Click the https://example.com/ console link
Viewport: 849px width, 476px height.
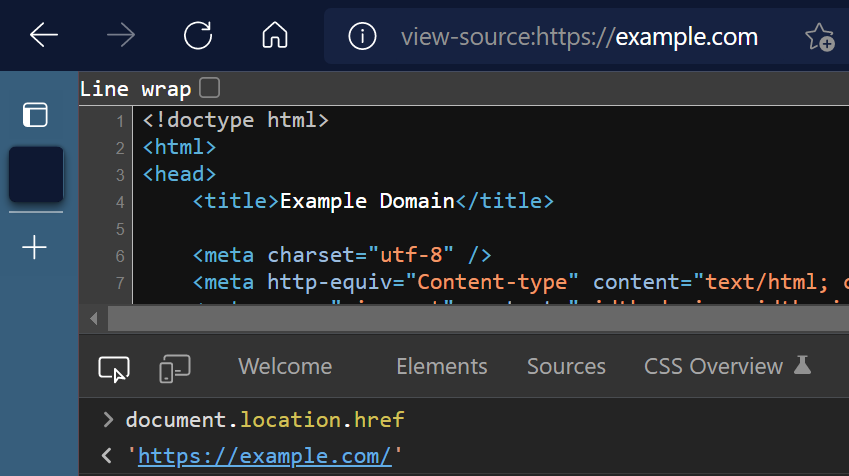click(265, 456)
